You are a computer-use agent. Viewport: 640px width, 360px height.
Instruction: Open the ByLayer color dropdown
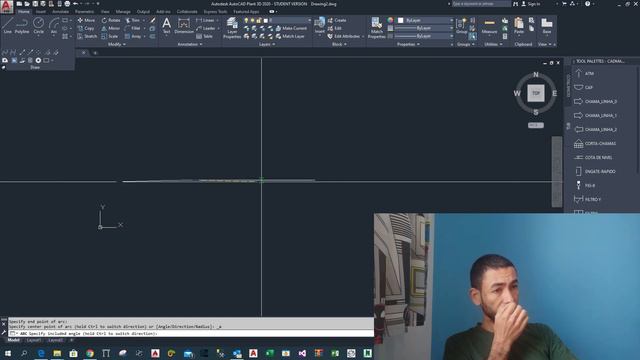[x=451, y=20]
